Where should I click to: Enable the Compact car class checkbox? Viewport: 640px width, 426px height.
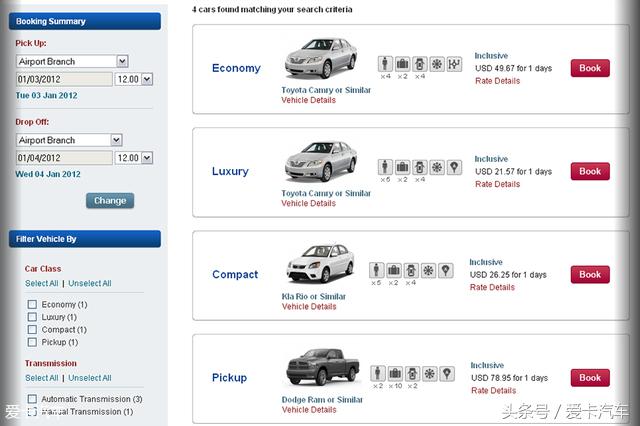(x=33, y=329)
